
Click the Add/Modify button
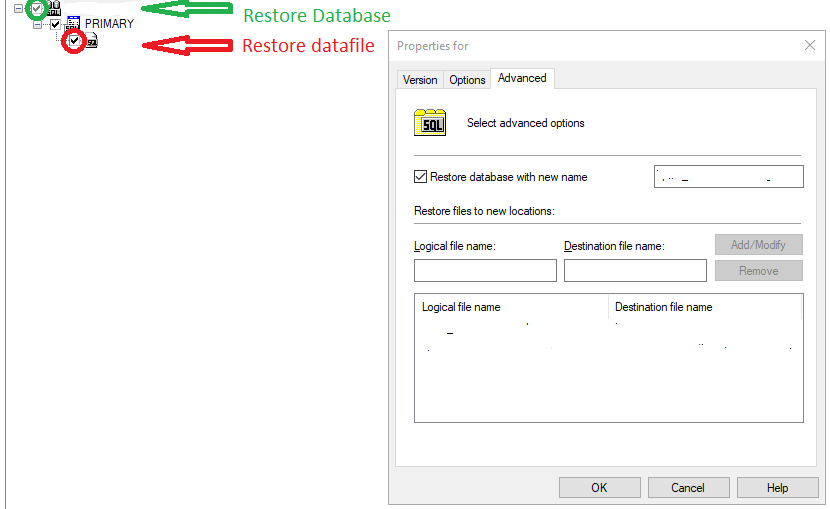(759, 245)
